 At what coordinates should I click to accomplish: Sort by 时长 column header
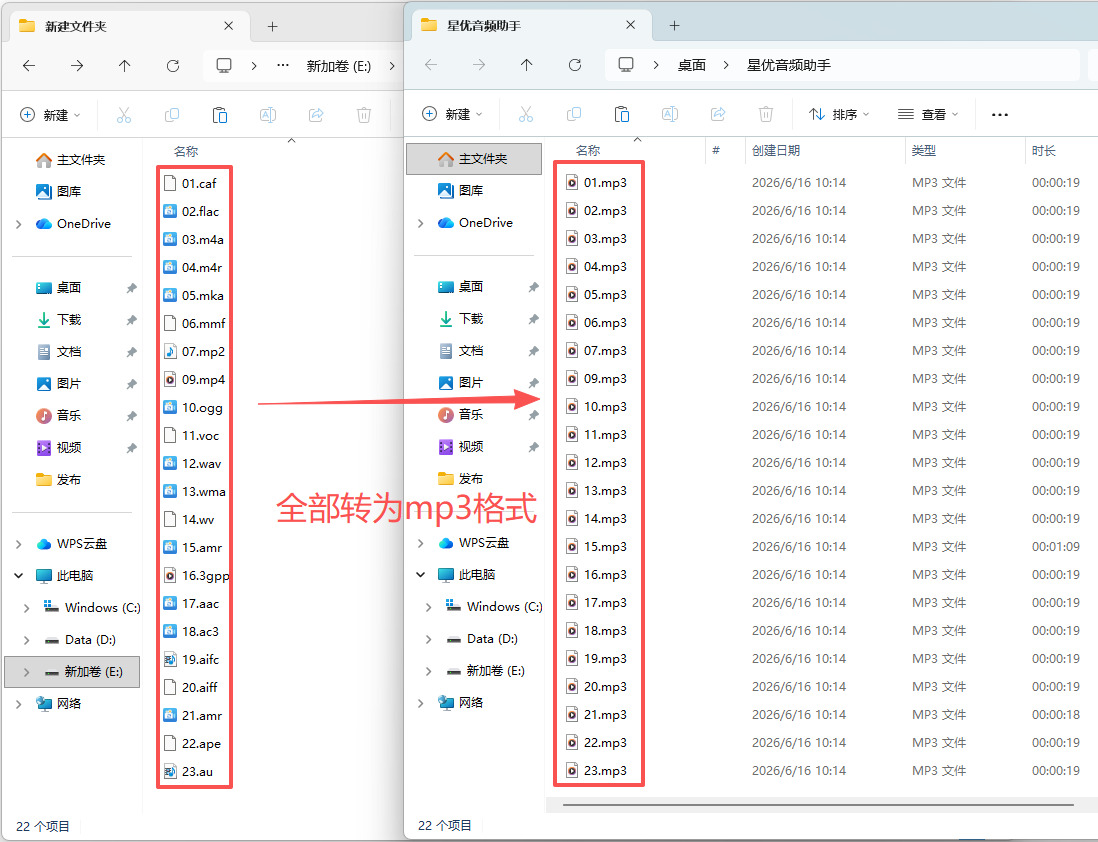[x=1043, y=151]
